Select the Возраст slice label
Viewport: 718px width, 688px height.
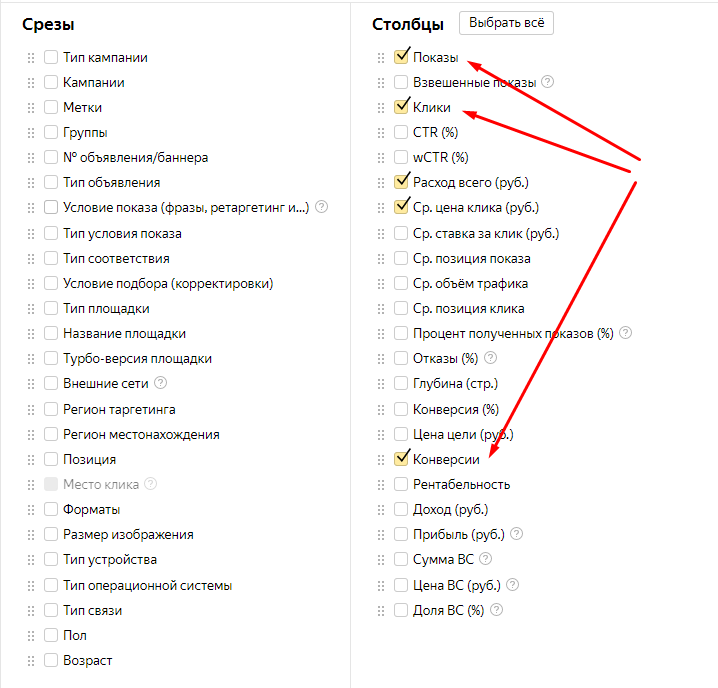tap(87, 661)
